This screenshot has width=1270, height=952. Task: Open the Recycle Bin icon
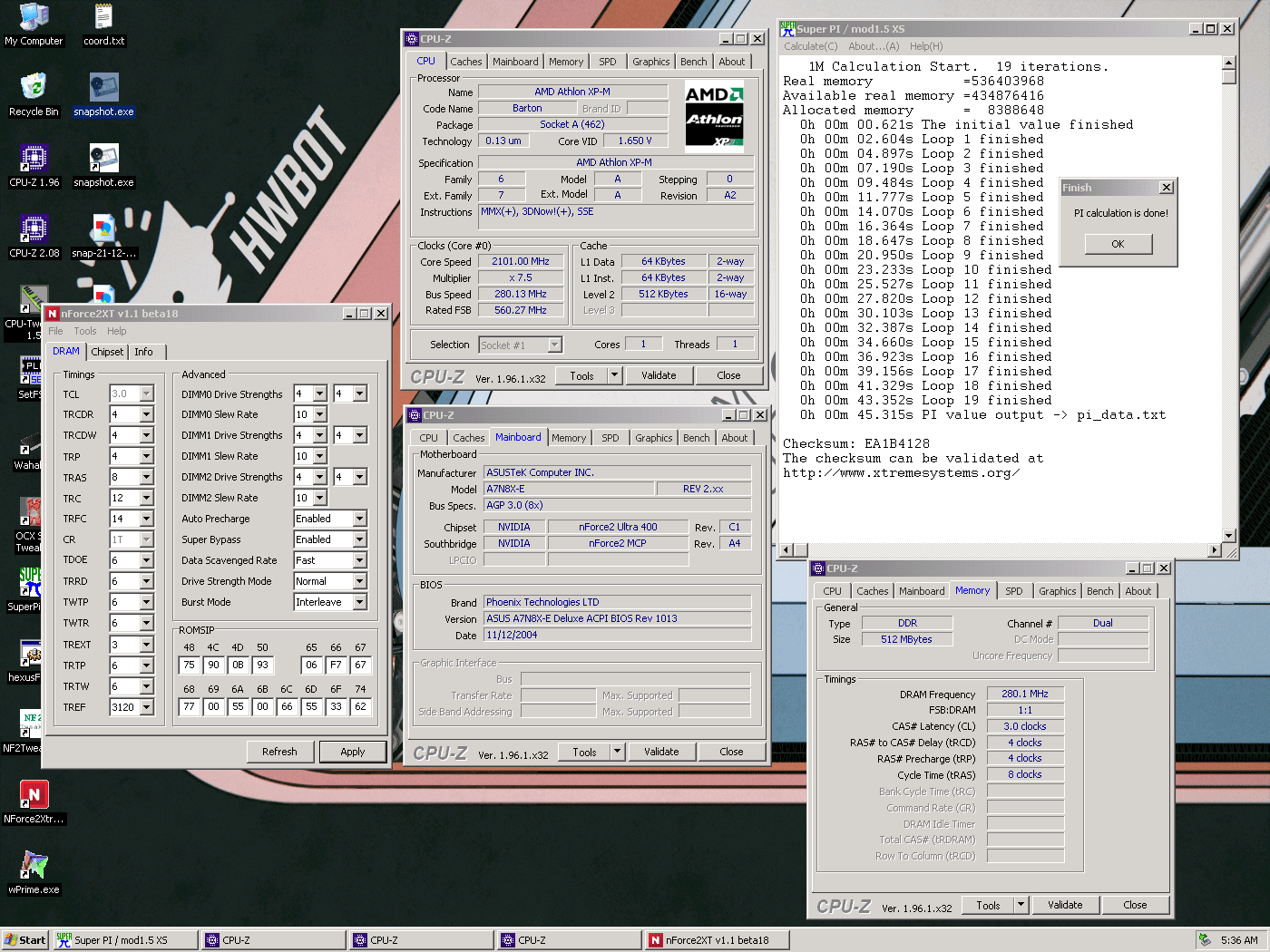tap(34, 89)
